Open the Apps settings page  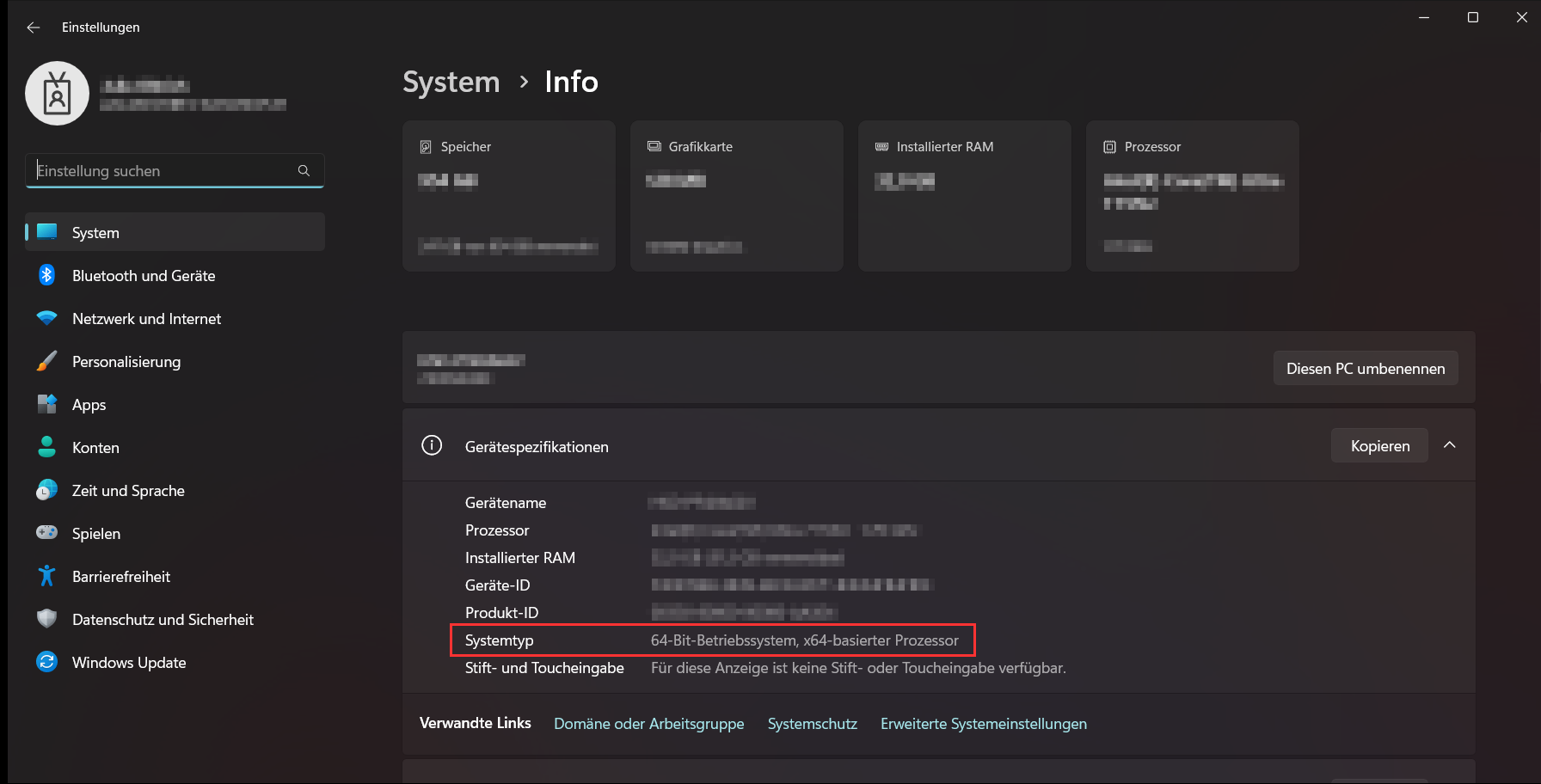[89, 404]
